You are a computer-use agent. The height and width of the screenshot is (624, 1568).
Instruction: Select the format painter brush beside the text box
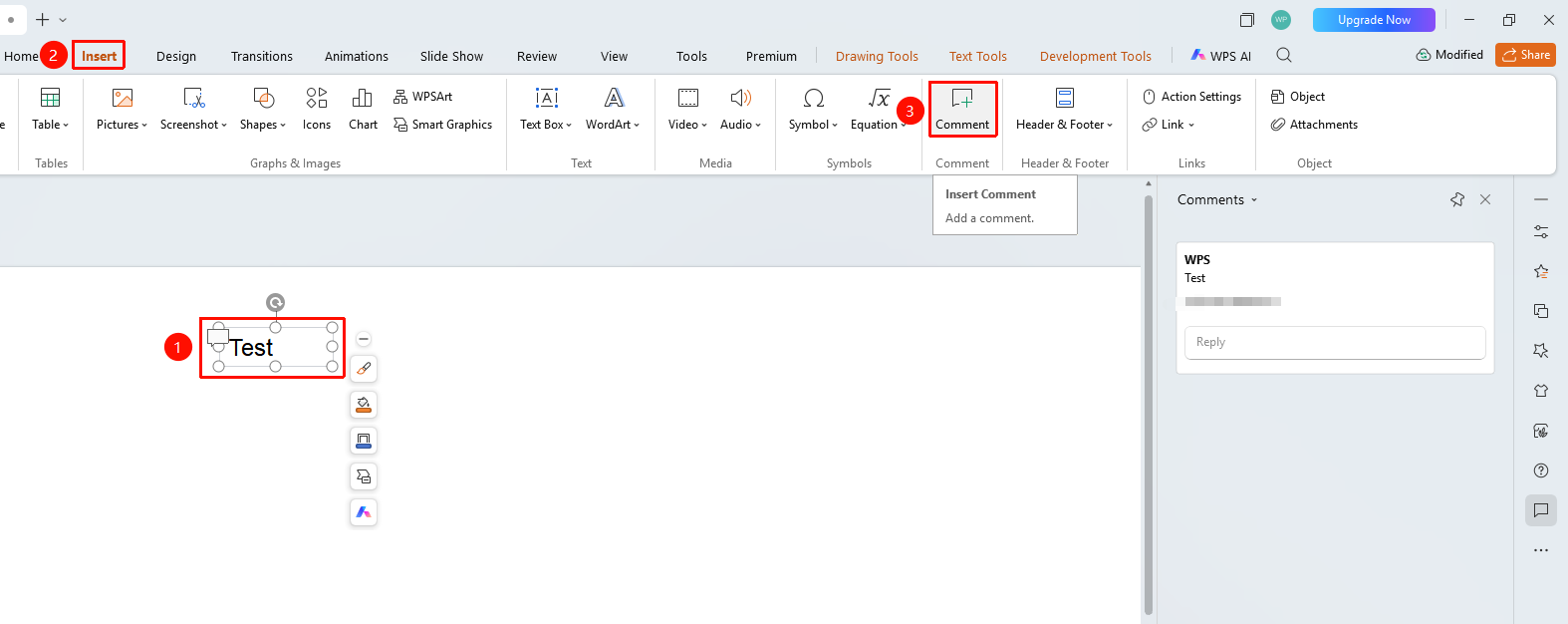pos(364,369)
